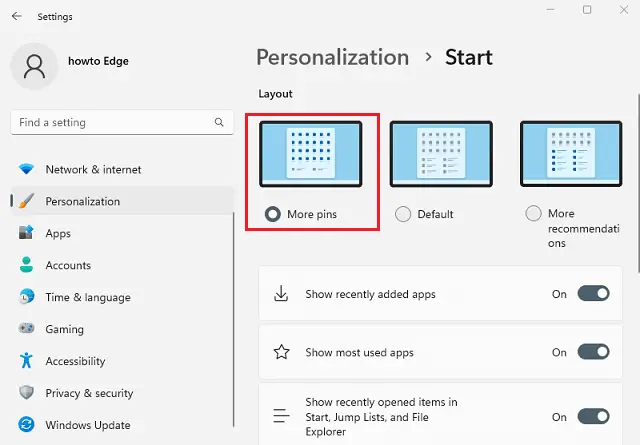Click the search magnifier icon
Viewport: 640px width, 445px height.
(219, 122)
